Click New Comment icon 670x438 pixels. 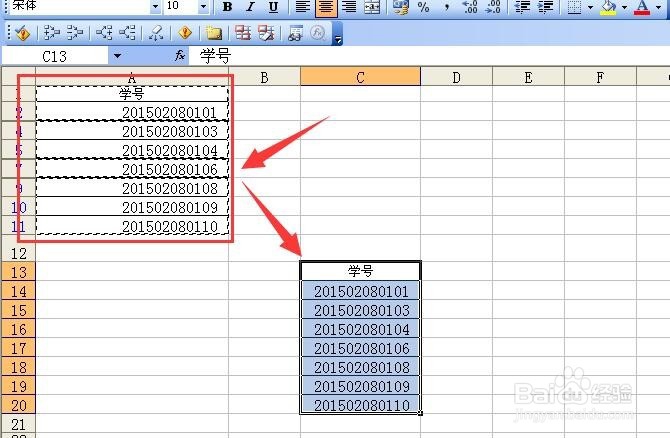214,33
